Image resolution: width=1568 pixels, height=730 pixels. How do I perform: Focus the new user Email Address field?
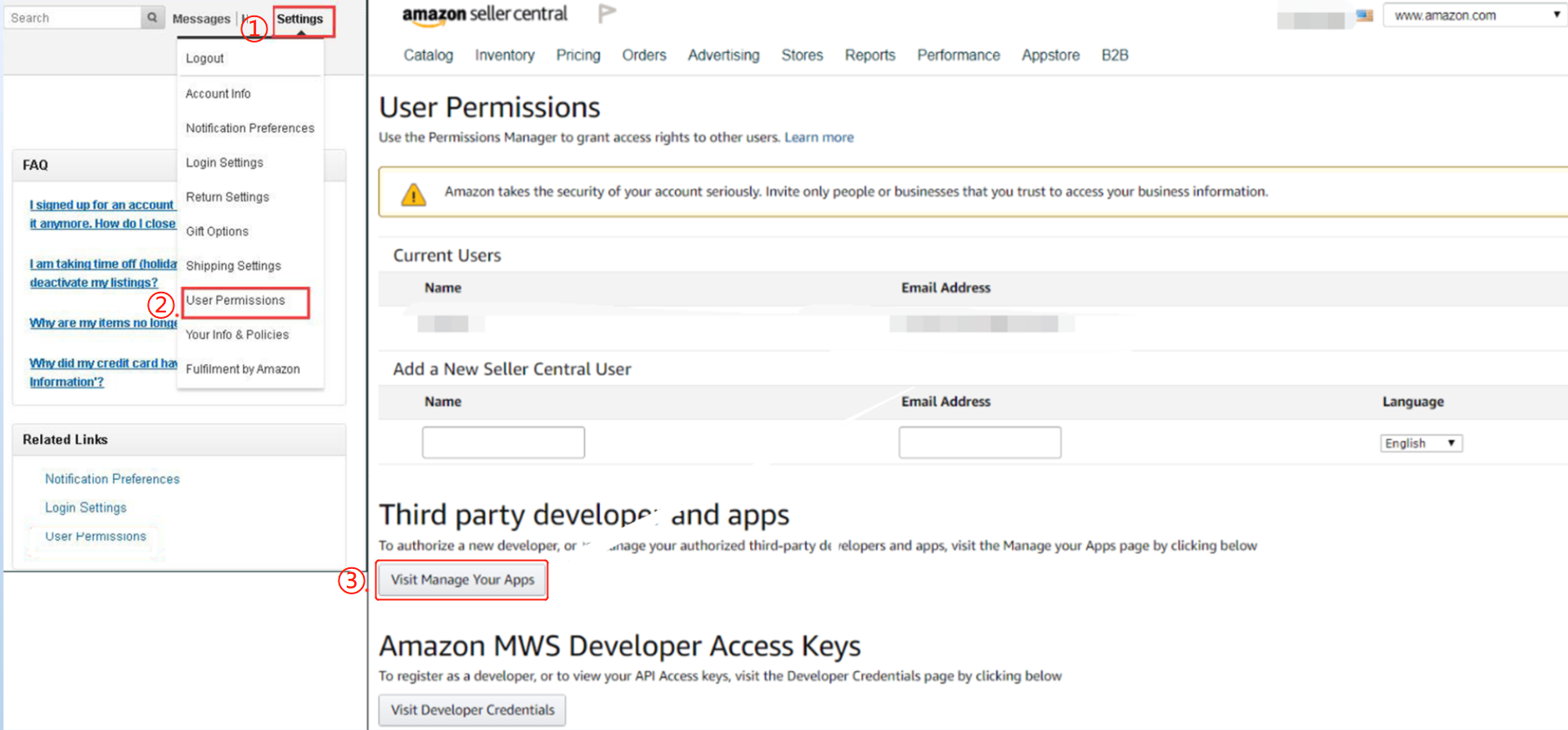coord(979,442)
